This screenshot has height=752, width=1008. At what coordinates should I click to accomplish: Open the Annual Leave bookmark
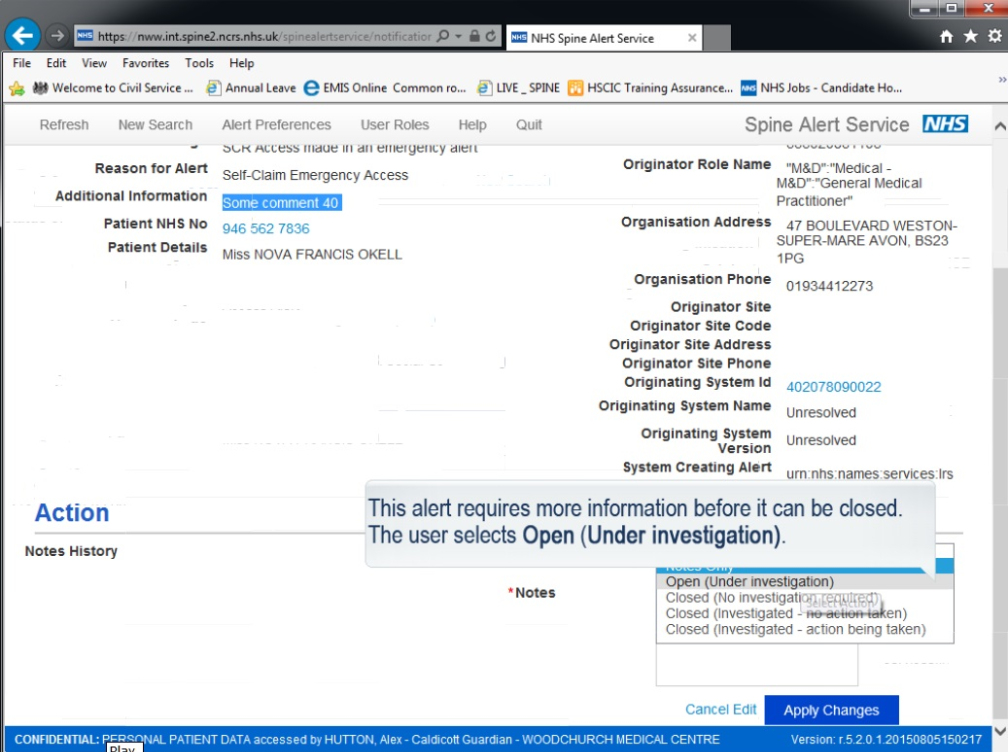click(x=251, y=88)
